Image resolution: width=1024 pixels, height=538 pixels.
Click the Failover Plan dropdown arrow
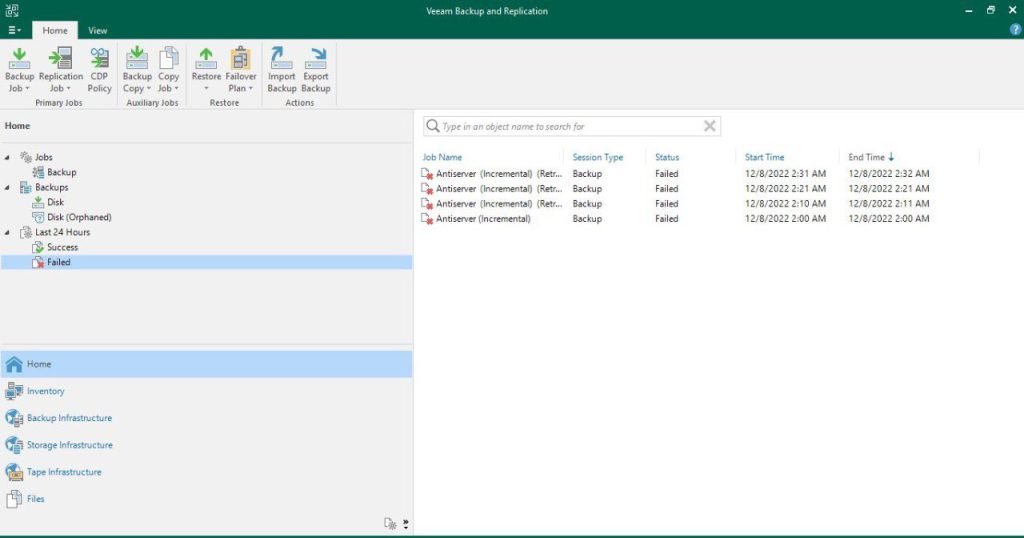point(251,89)
